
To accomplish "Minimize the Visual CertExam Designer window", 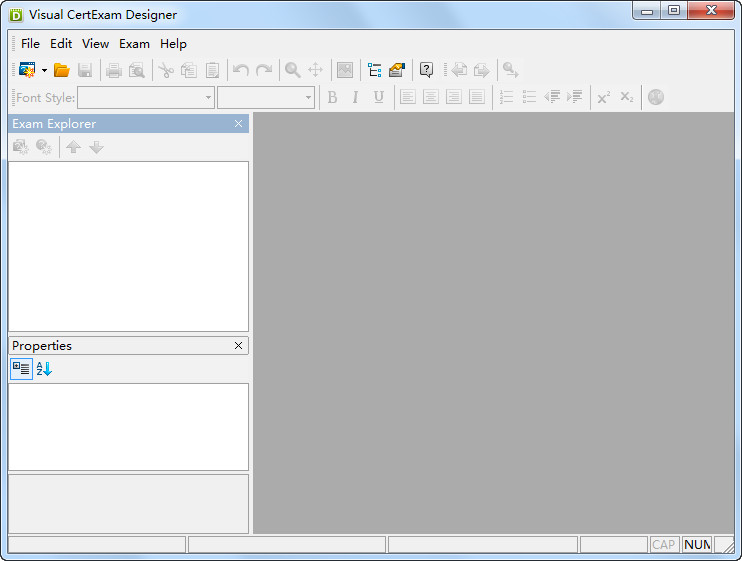I will point(647,10).
